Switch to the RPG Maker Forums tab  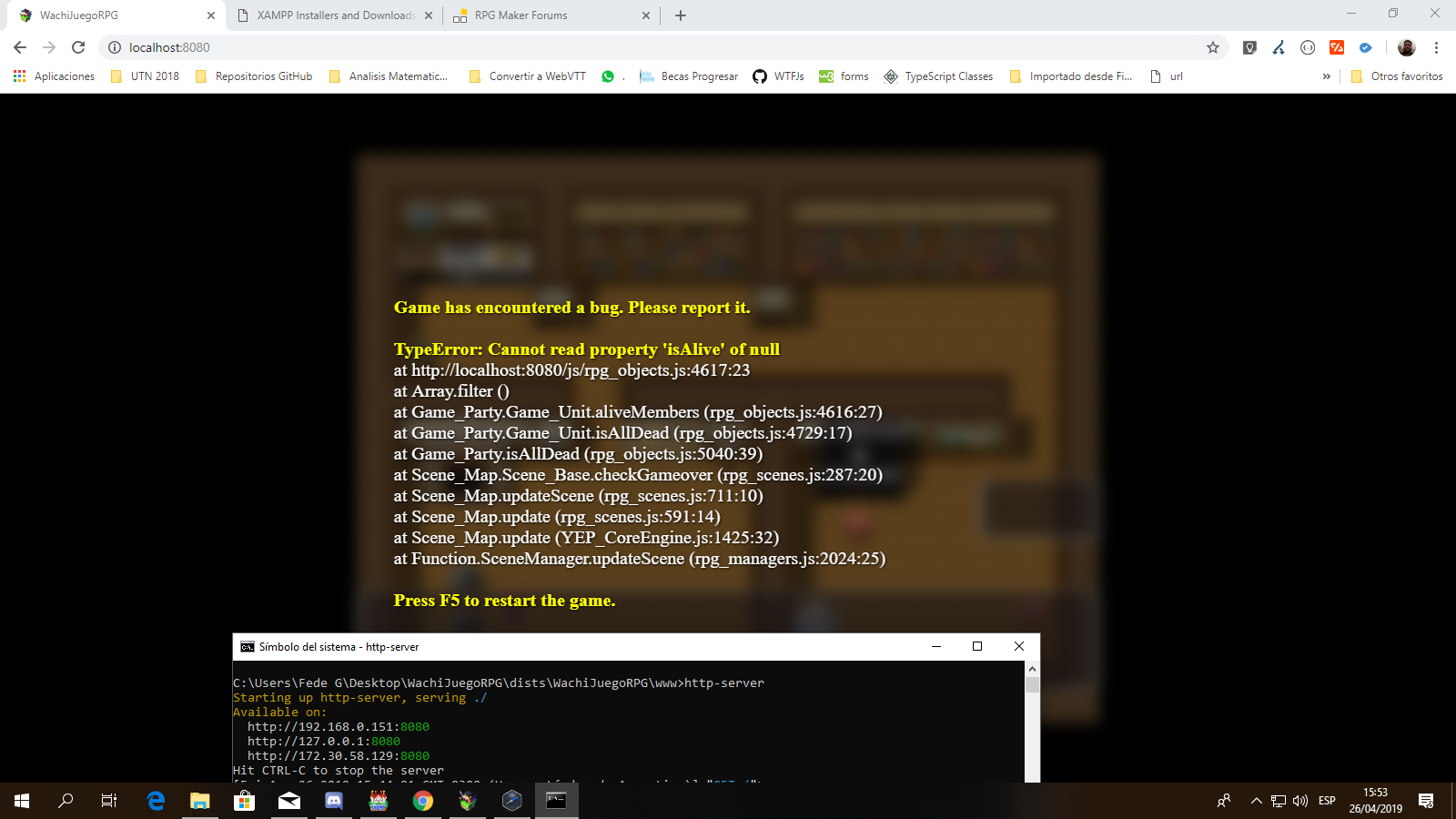(551, 15)
